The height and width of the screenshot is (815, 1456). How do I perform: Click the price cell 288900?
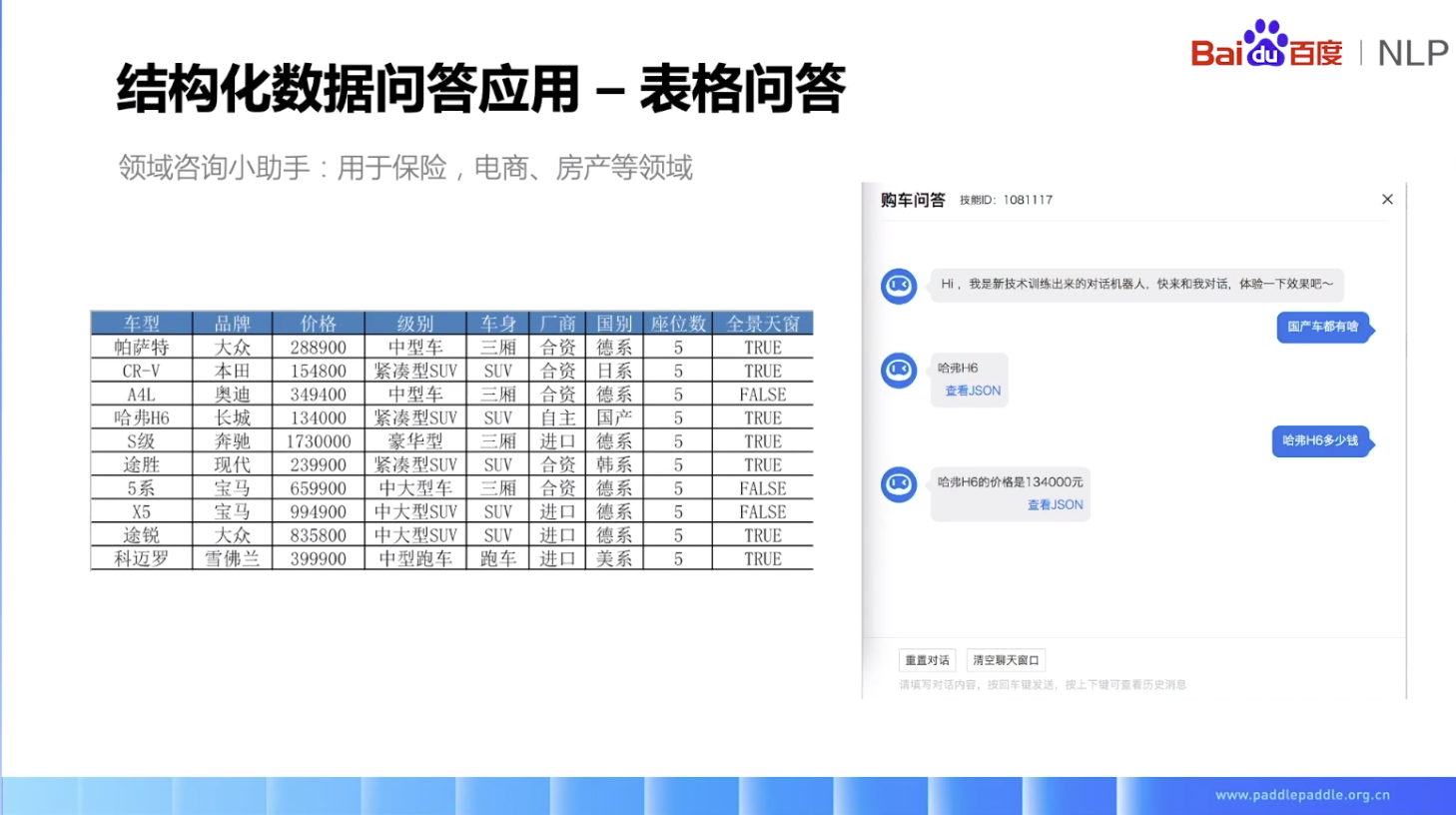coord(319,348)
